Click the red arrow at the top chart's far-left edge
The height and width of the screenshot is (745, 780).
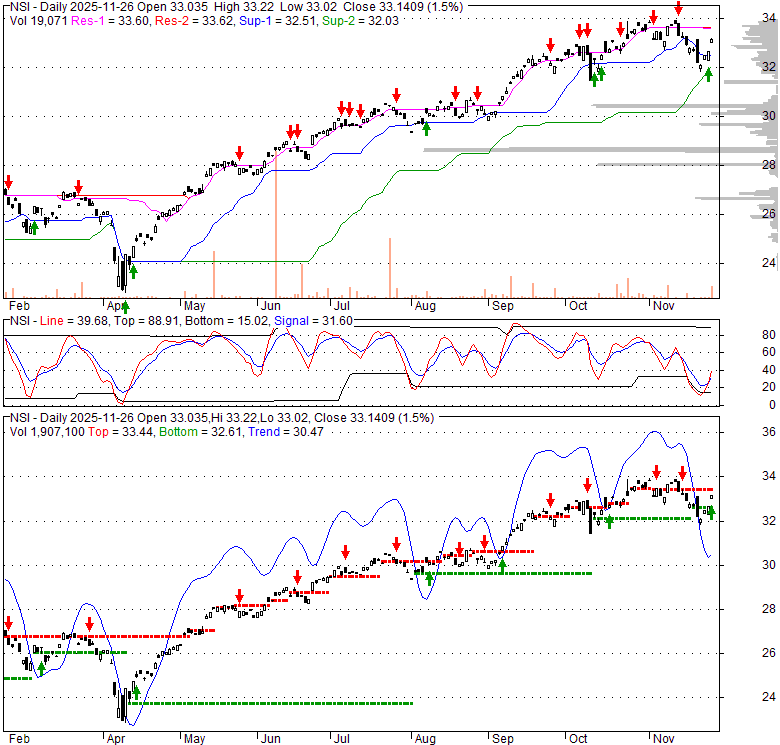(8, 182)
